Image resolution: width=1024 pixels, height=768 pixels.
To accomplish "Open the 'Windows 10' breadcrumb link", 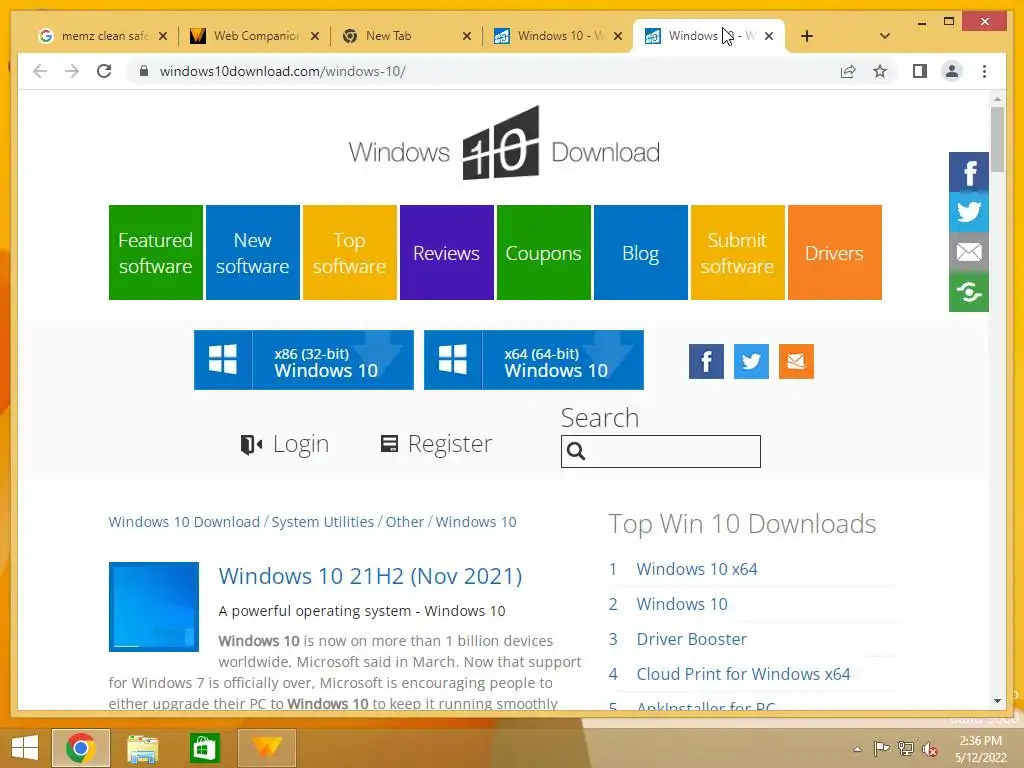I will click(476, 522).
